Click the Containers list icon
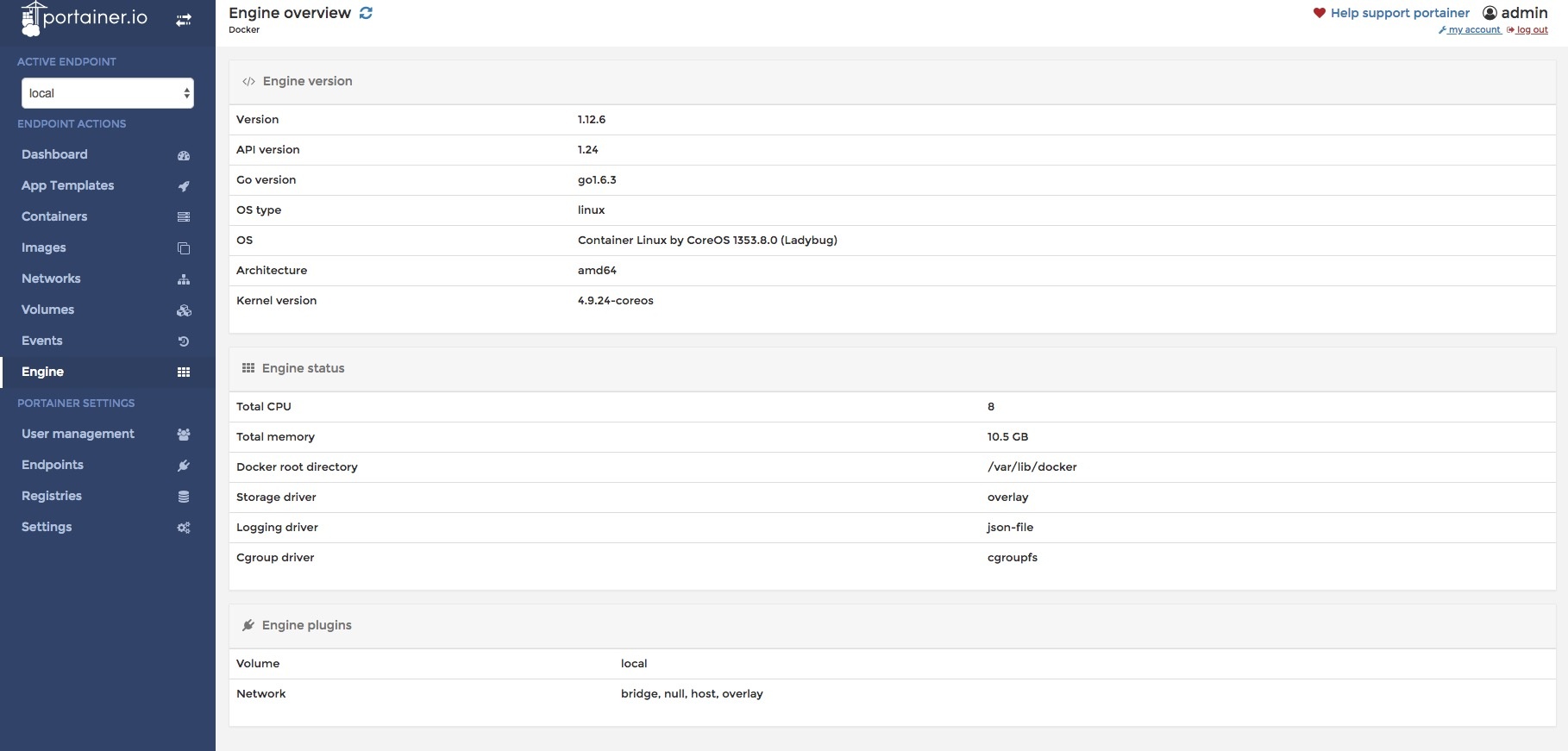 183,217
